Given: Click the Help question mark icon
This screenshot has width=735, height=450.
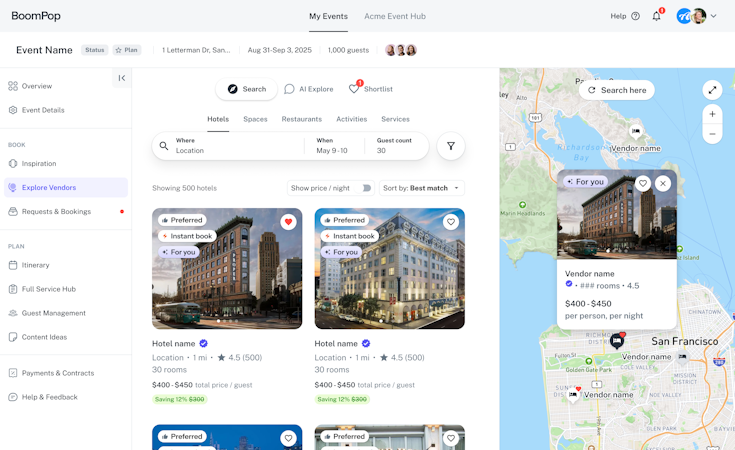Looking at the screenshot, I should (635, 16).
